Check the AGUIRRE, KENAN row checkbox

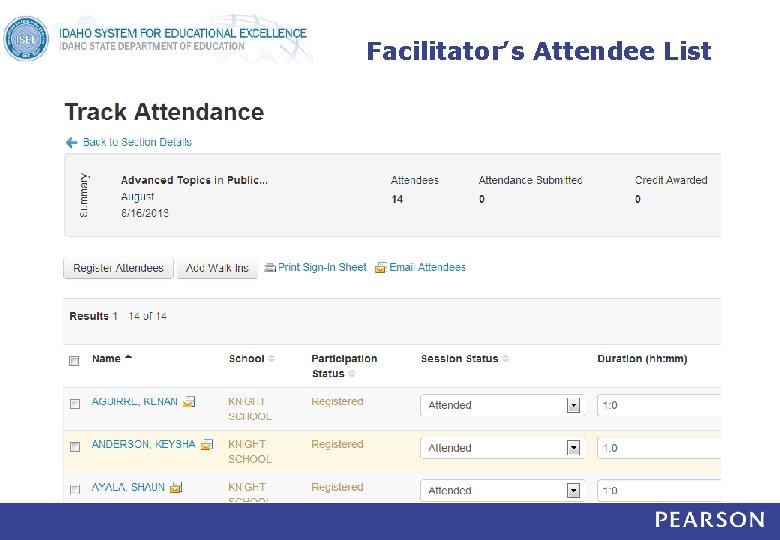75,404
